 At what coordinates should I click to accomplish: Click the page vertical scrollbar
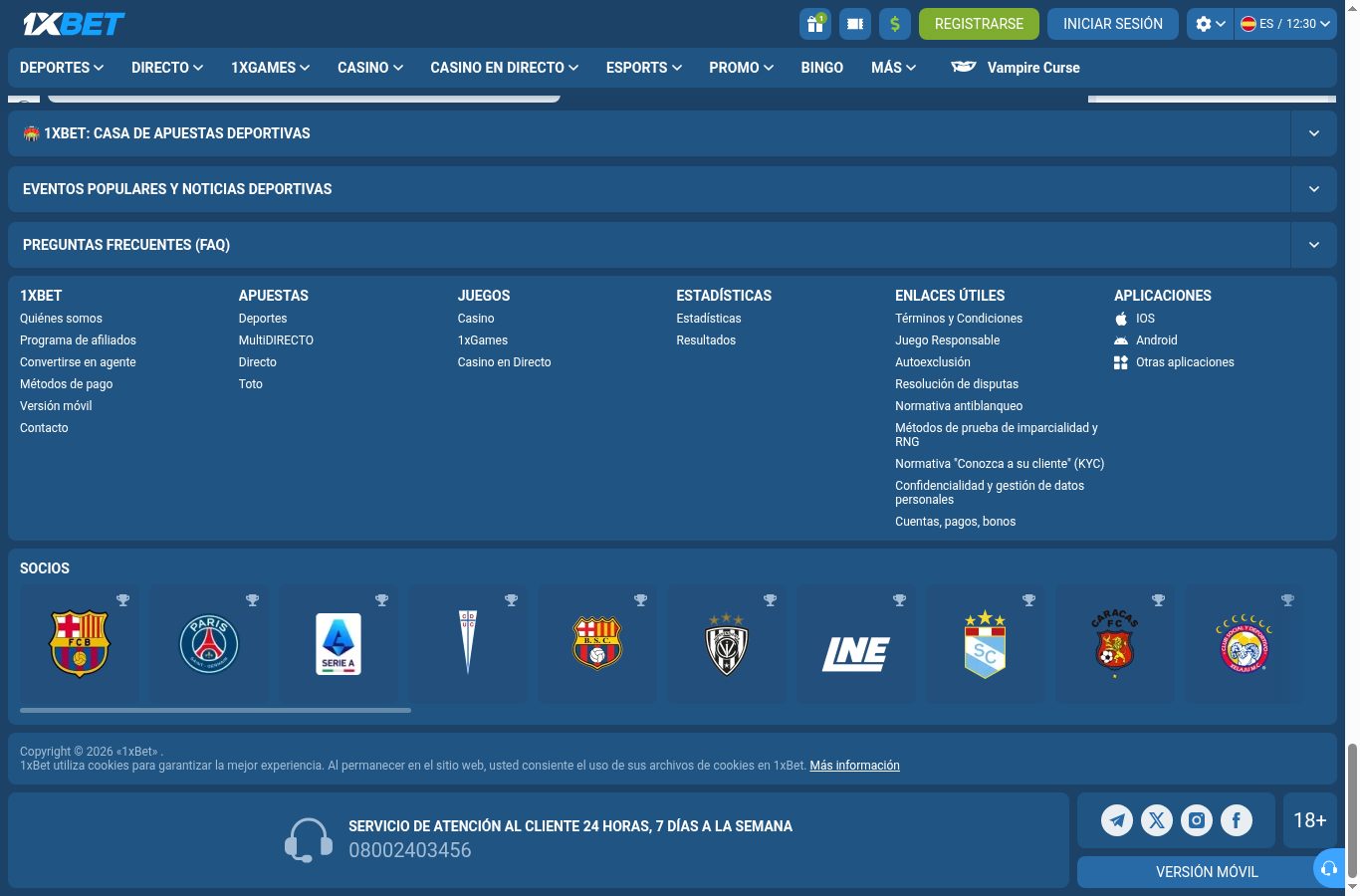[x=1351, y=810]
